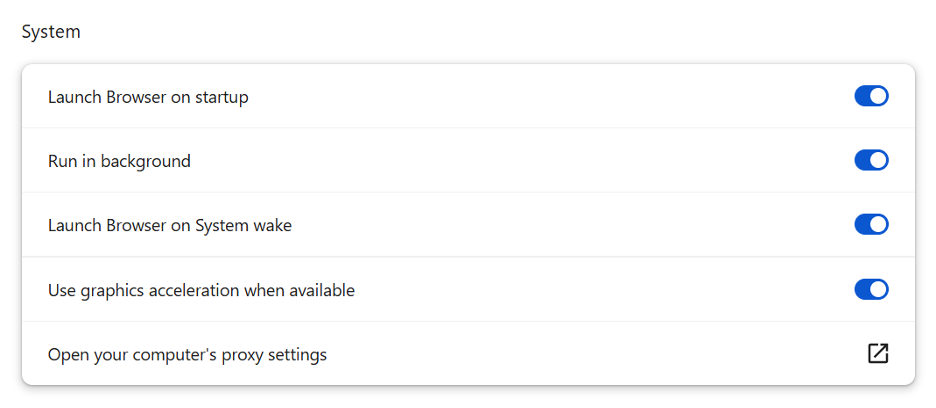Select the "Launch Browser on startup" label

[x=148, y=97]
